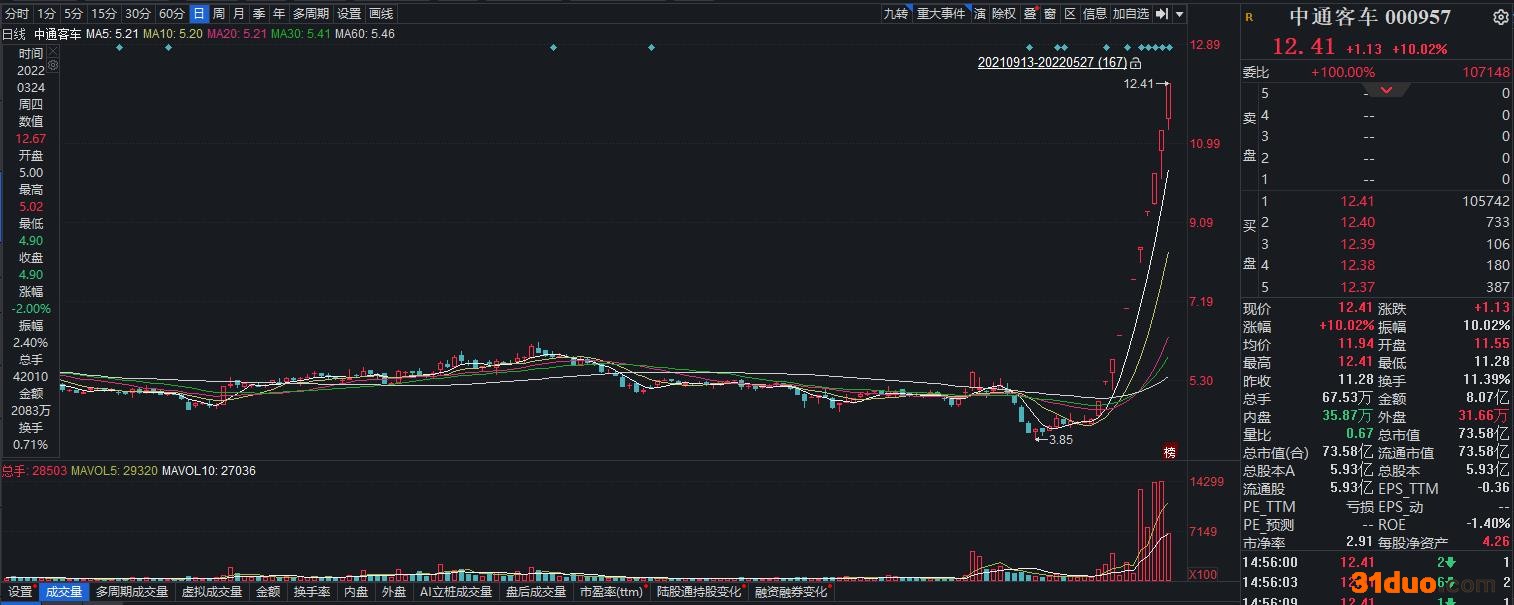
Task: Toggle the 九转 indicator
Action: coord(895,14)
